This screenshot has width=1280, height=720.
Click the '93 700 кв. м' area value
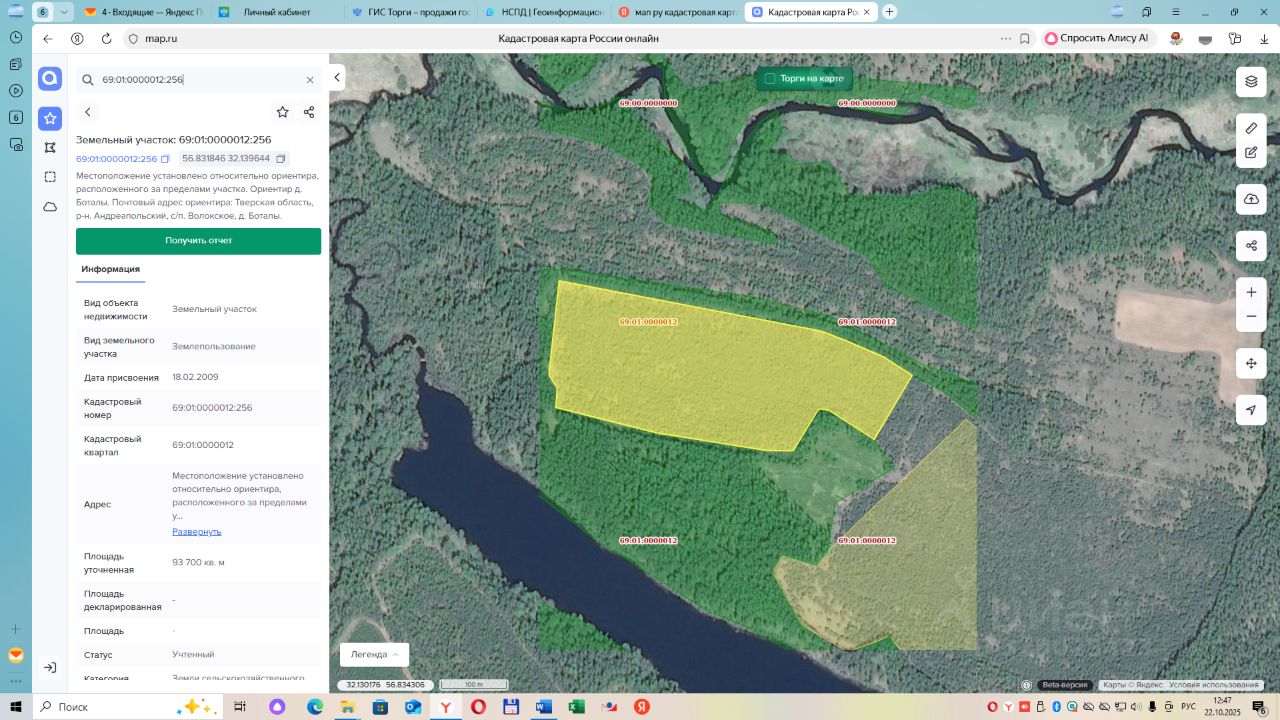coord(198,562)
